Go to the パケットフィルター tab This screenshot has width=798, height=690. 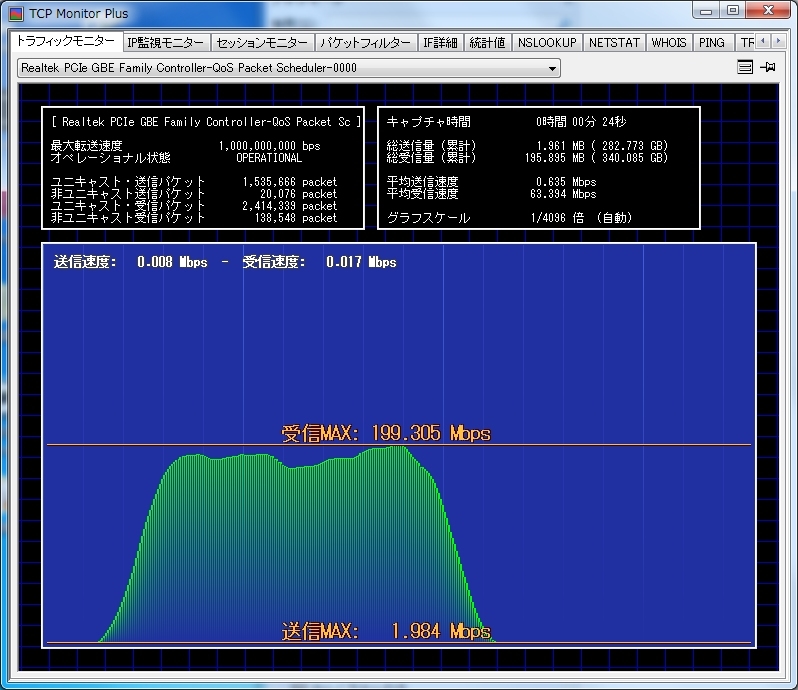click(364, 43)
